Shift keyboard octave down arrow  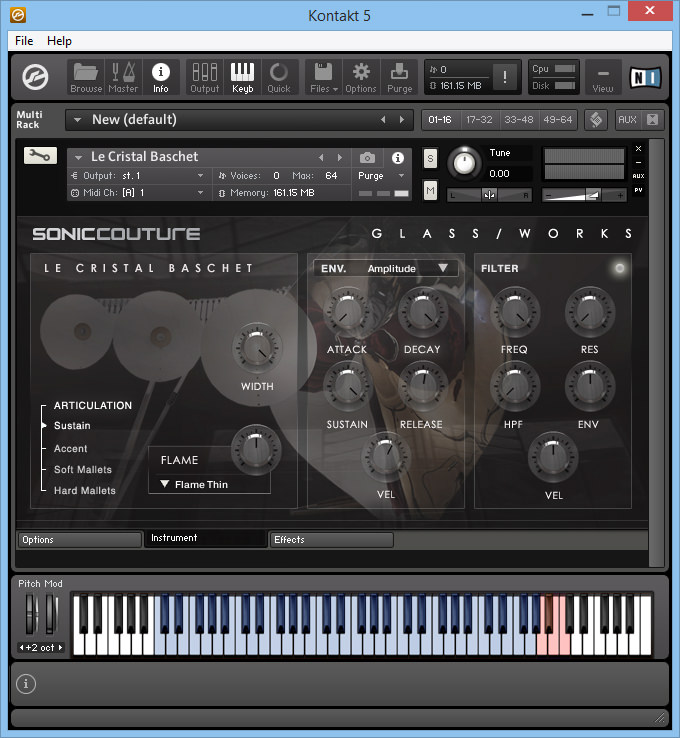(x=21, y=648)
